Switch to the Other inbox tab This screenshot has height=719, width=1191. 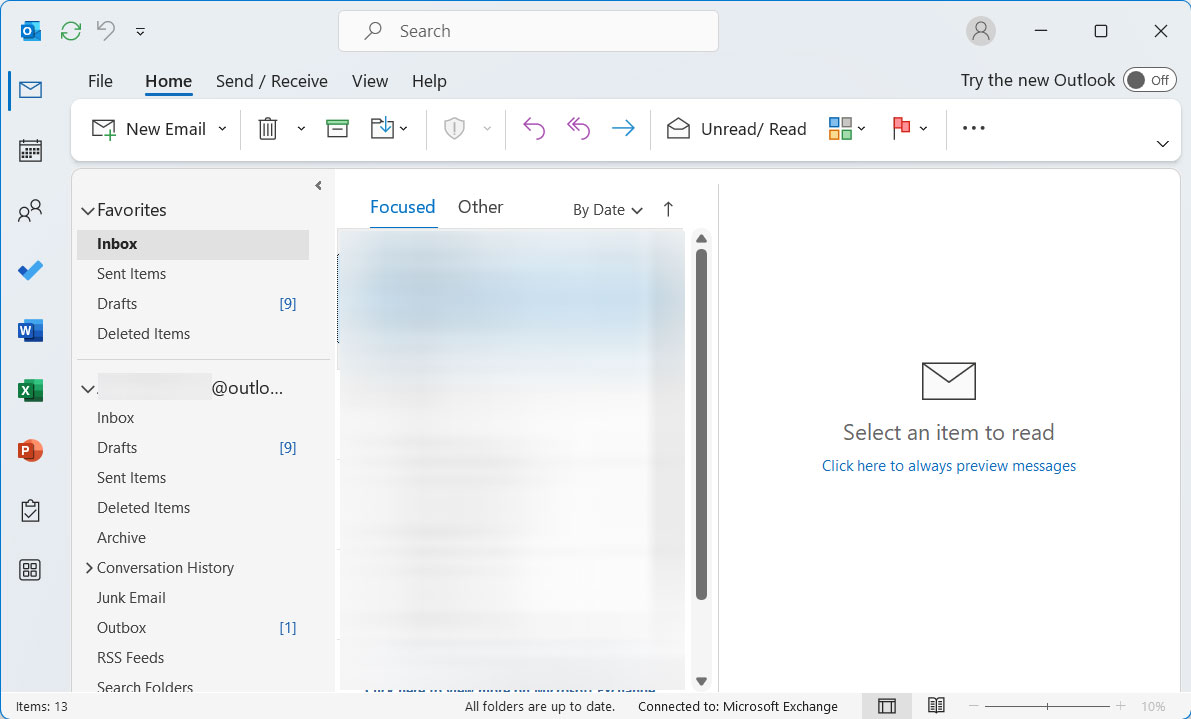[x=480, y=206]
